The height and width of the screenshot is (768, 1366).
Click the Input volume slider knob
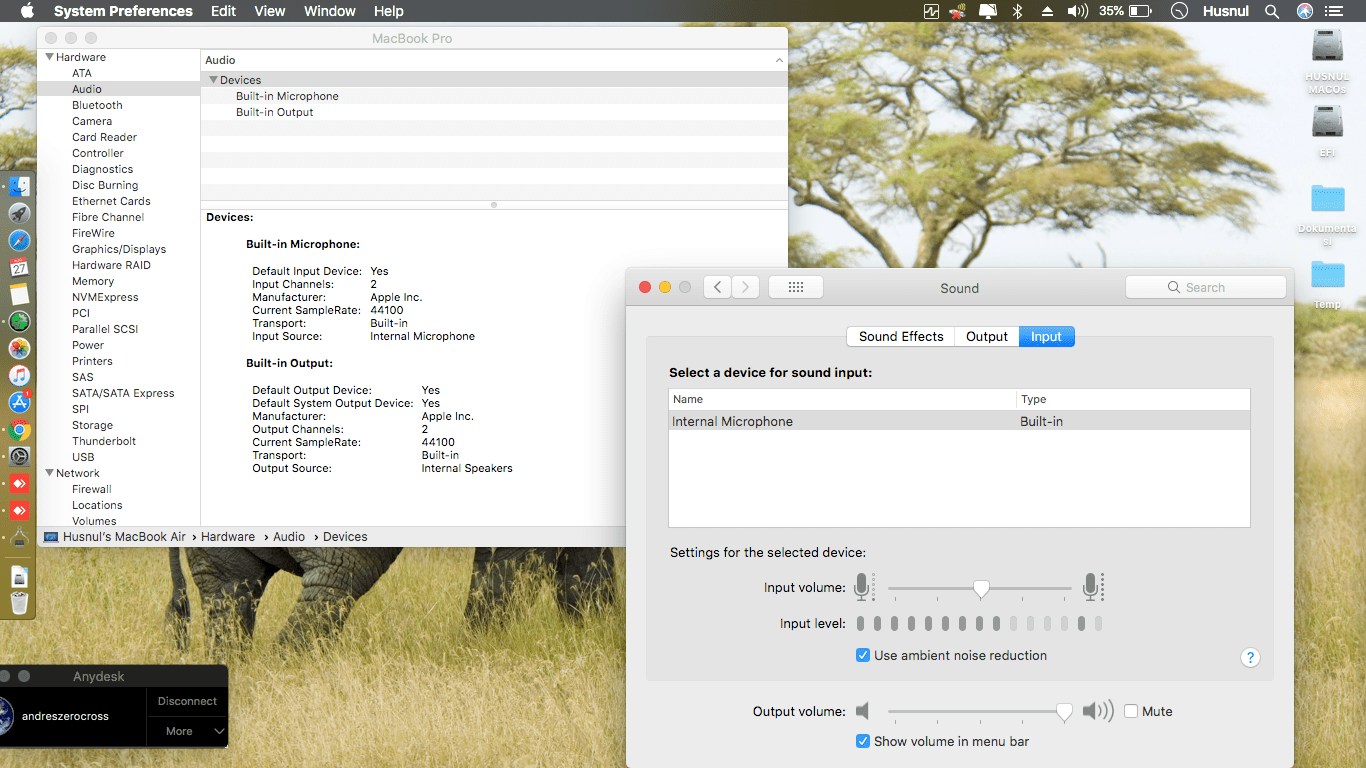pos(981,589)
